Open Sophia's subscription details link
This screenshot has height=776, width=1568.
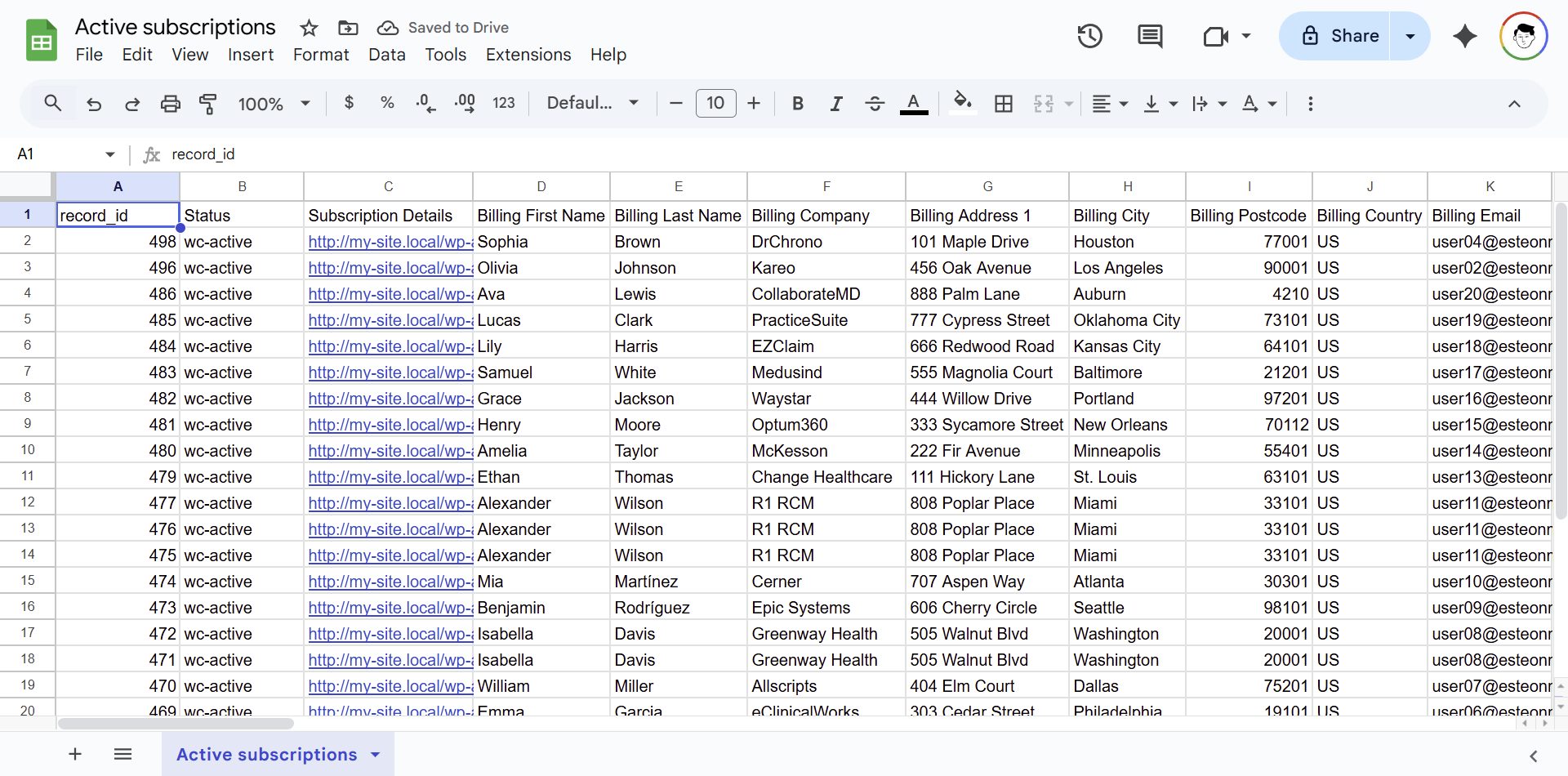390,242
